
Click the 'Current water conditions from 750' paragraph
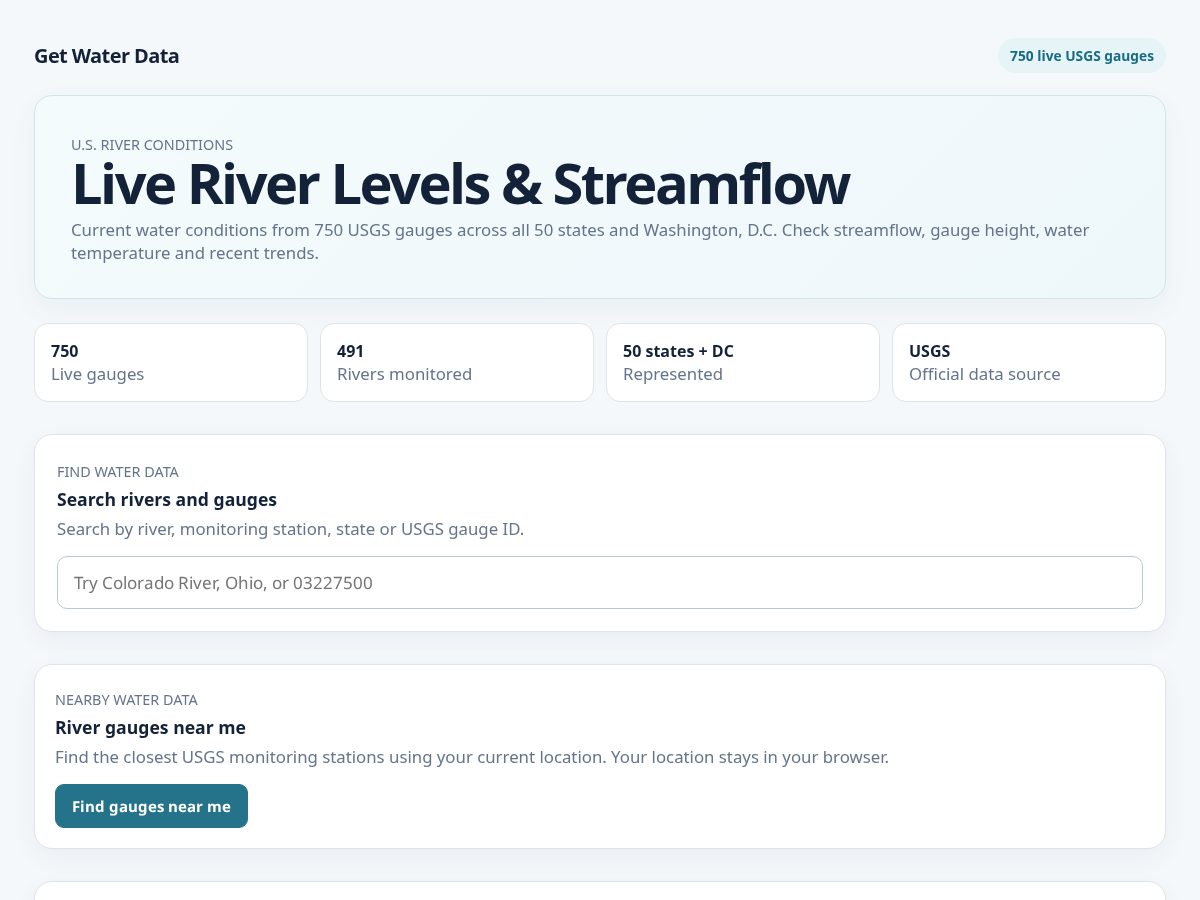[x=580, y=241]
